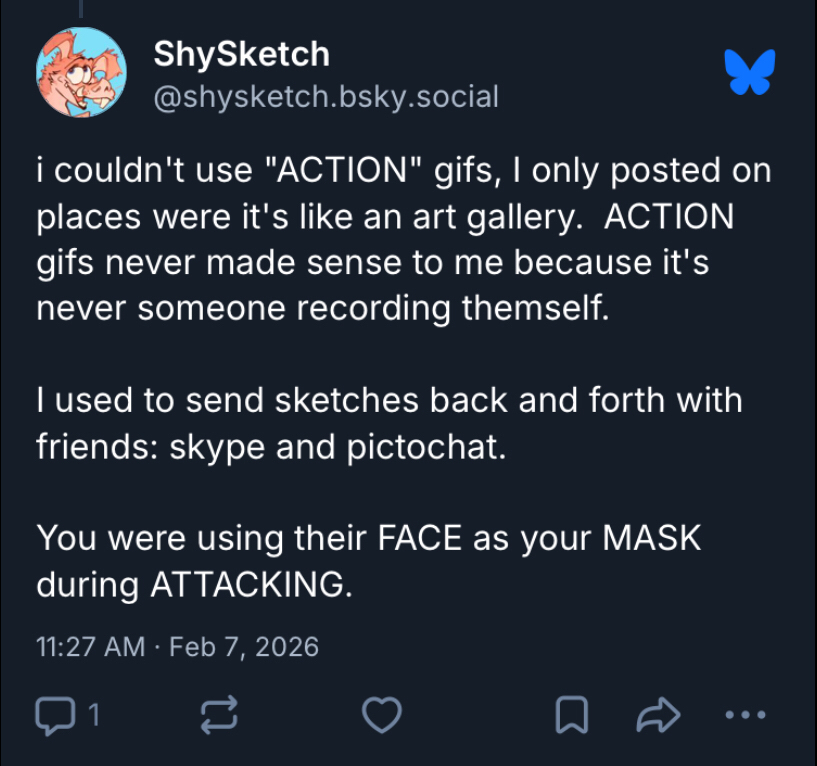Click the ShySketch display name
This screenshot has height=766, width=817.
241,54
